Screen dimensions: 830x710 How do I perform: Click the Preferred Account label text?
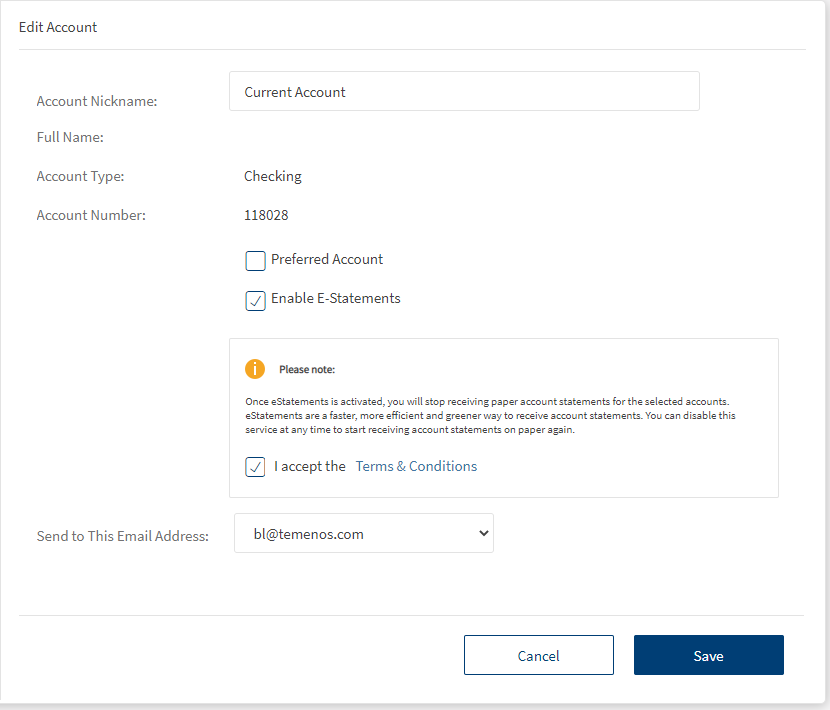(x=327, y=259)
